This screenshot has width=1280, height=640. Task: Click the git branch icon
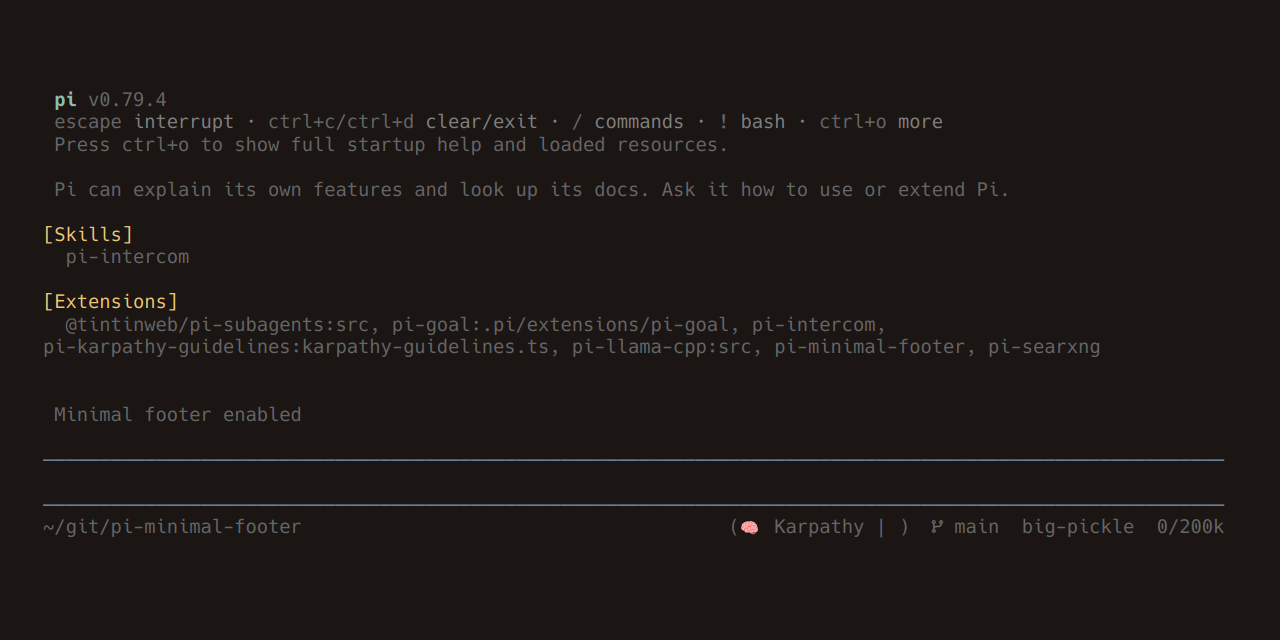point(937,526)
